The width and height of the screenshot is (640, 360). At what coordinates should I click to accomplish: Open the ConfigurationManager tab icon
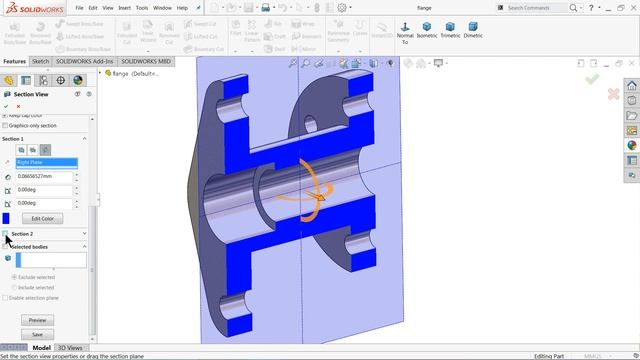click(43, 80)
